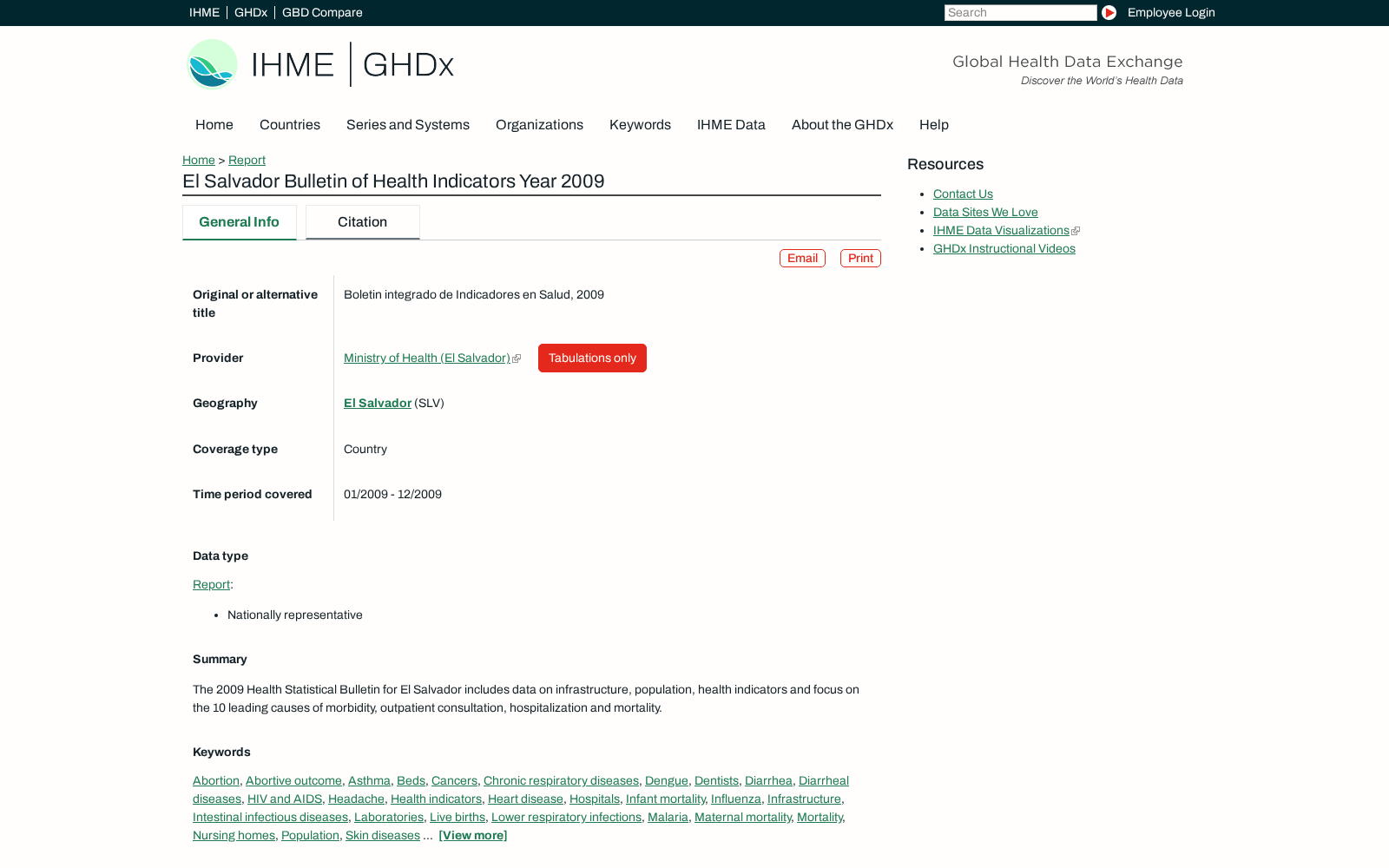Click '01/2009 - 12/2009' time period text
Screen dimensions: 1389x868
pyautogui.click(x=392, y=495)
